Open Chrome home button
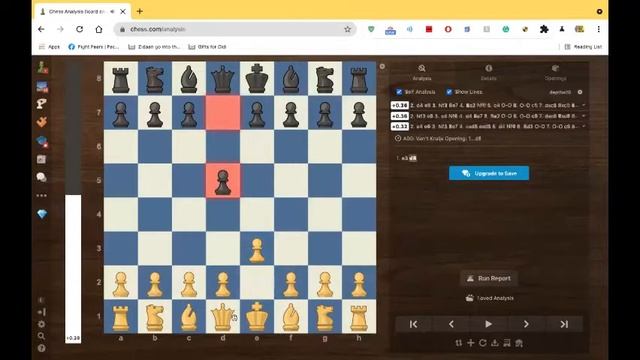The image size is (640, 360). 99,29
